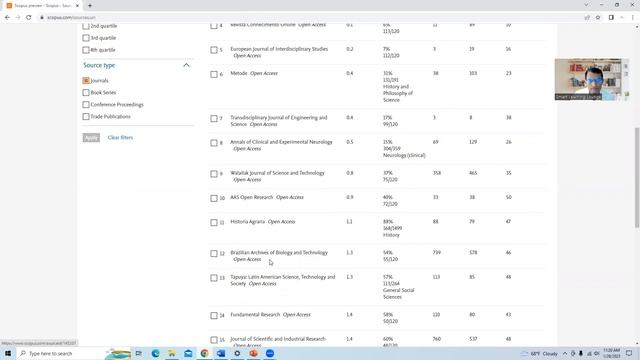640x360 pixels.
Task: Check the 3rd quartile filter
Action: pos(86,38)
